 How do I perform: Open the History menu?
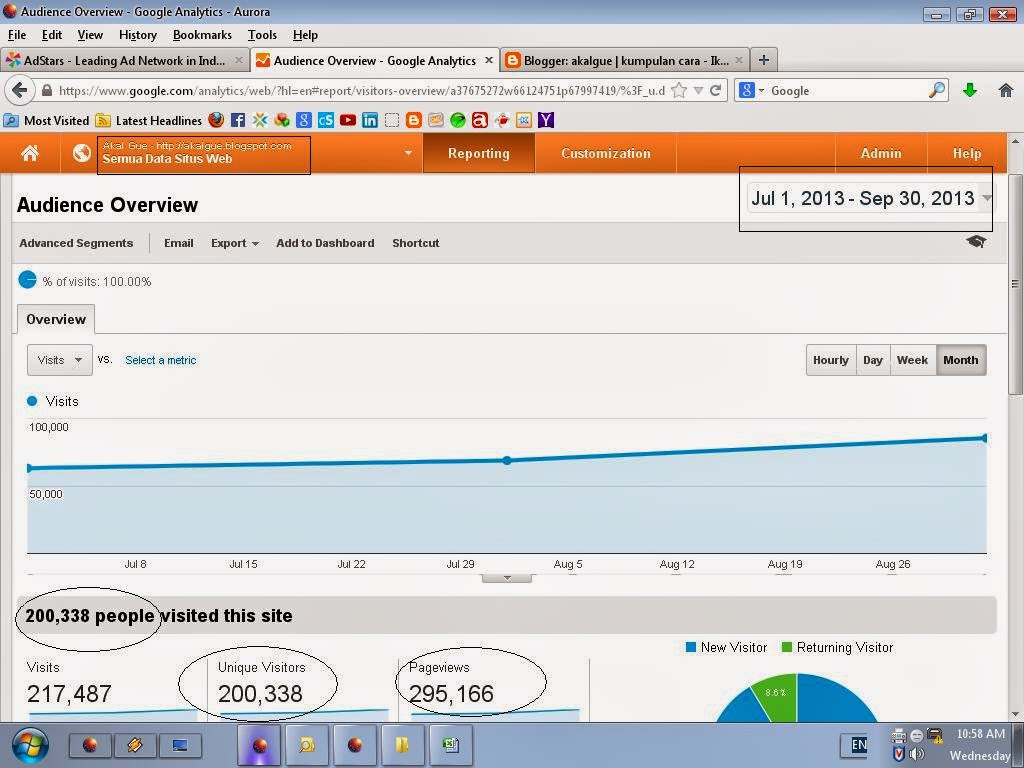point(138,35)
